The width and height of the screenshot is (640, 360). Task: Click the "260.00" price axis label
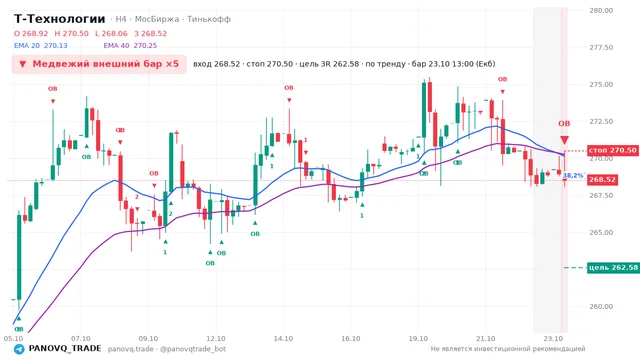[601, 306]
